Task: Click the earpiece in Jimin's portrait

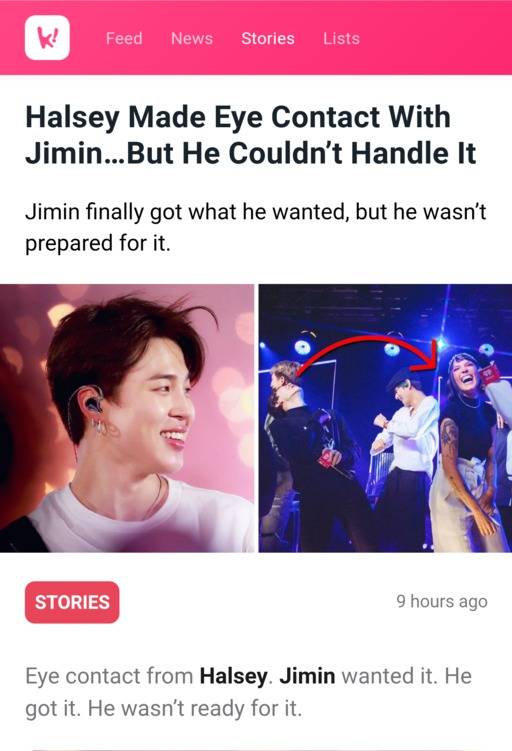Action: (92, 403)
